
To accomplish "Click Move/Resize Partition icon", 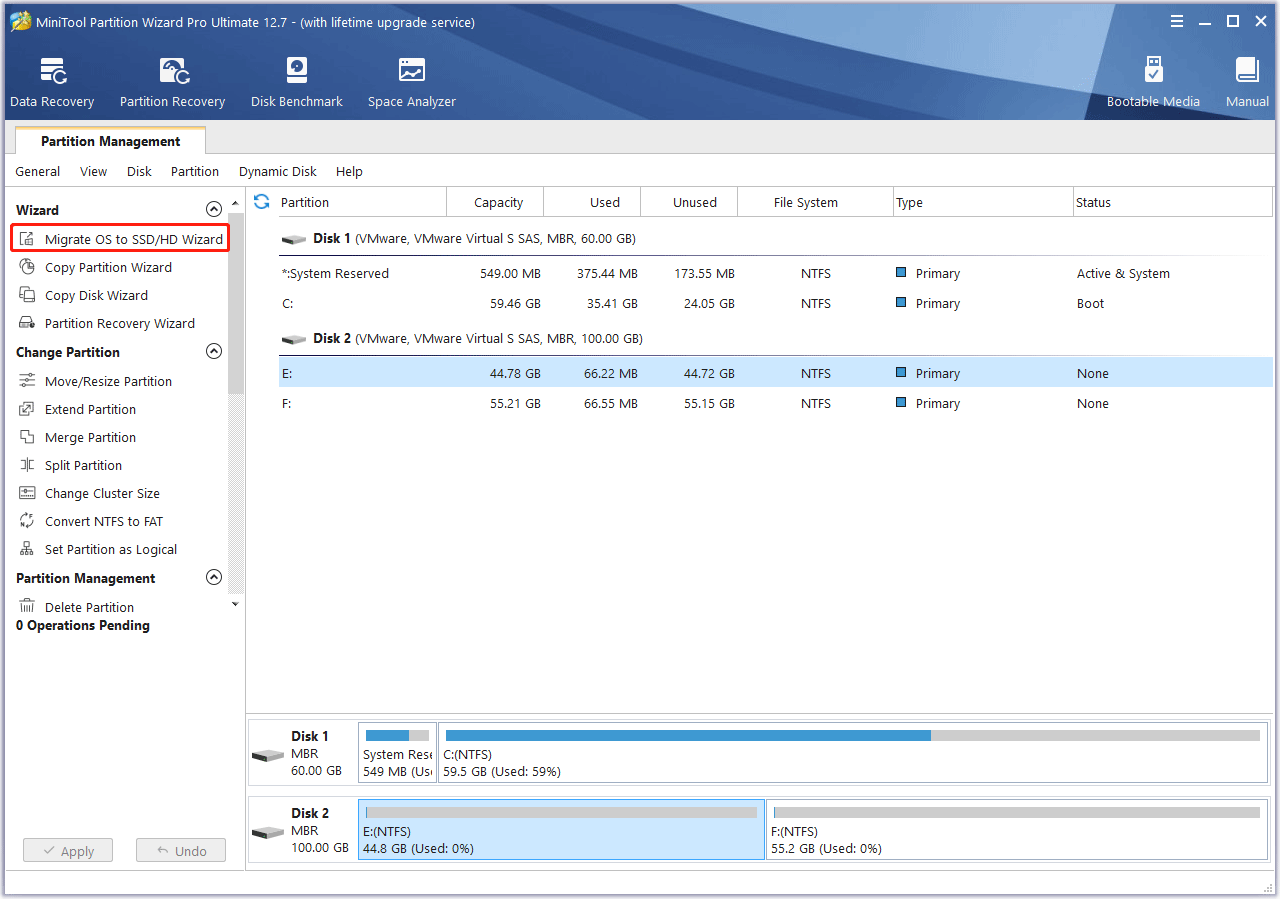I will point(27,381).
